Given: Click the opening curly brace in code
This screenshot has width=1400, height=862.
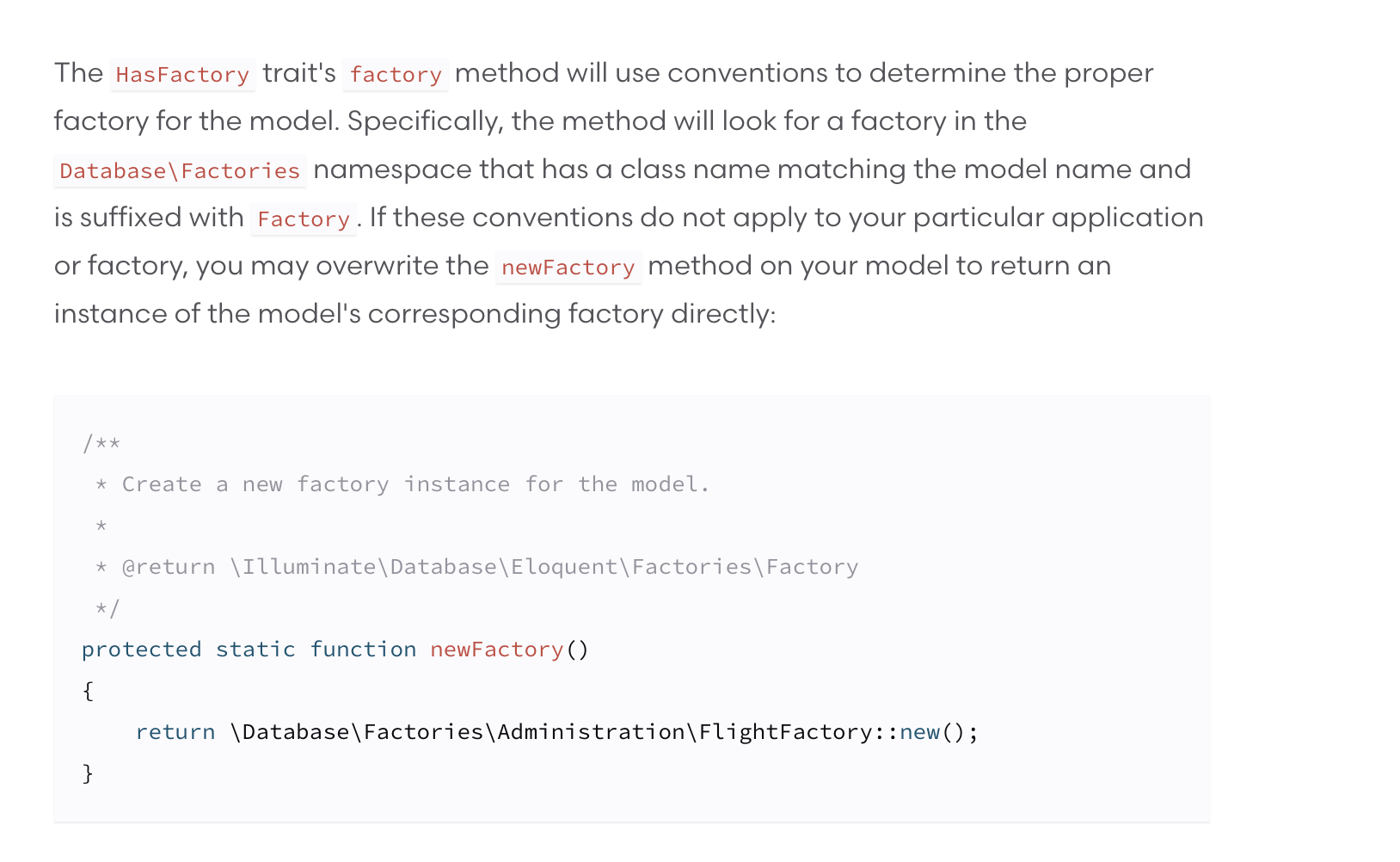Looking at the screenshot, I should click(87, 690).
